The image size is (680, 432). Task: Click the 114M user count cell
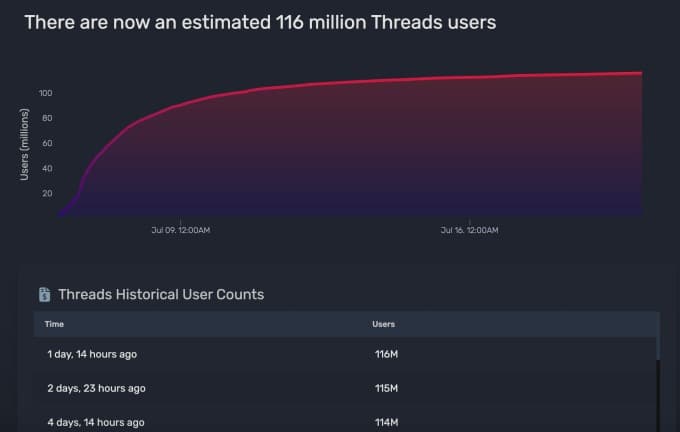pyautogui.click(x=386, y=422)
